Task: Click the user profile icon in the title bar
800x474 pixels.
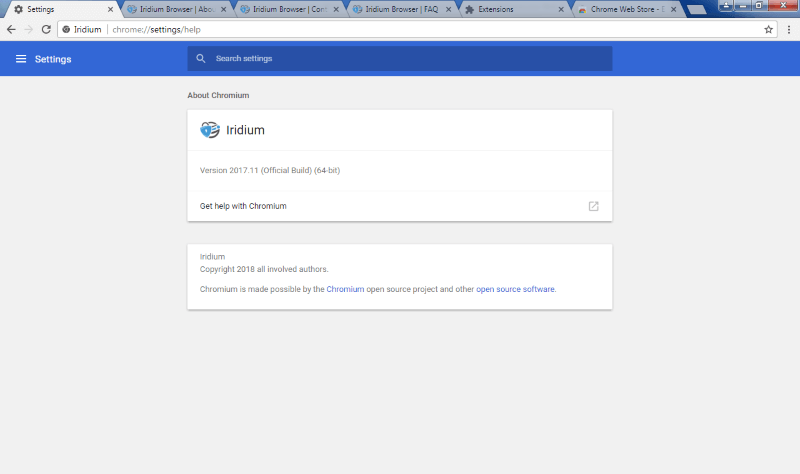Action: [x=726, y=5]
